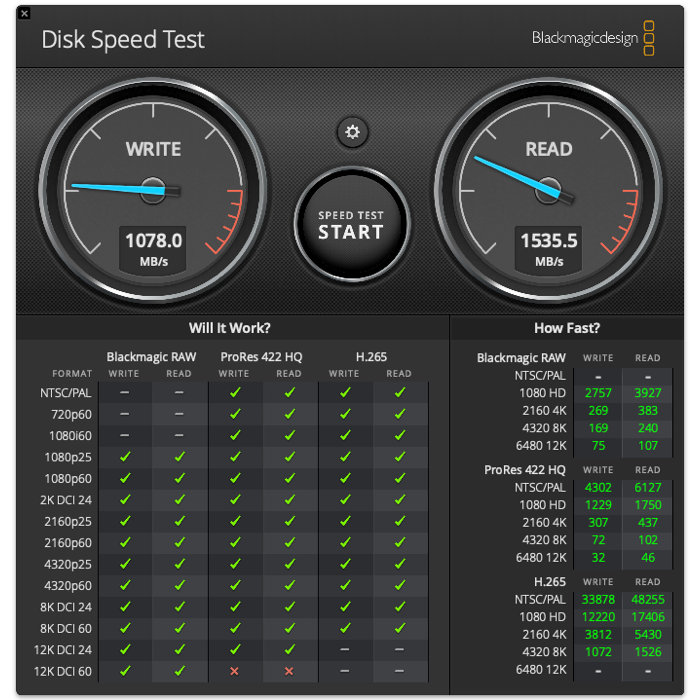Click the How Fast? heading

click(567, 328)
